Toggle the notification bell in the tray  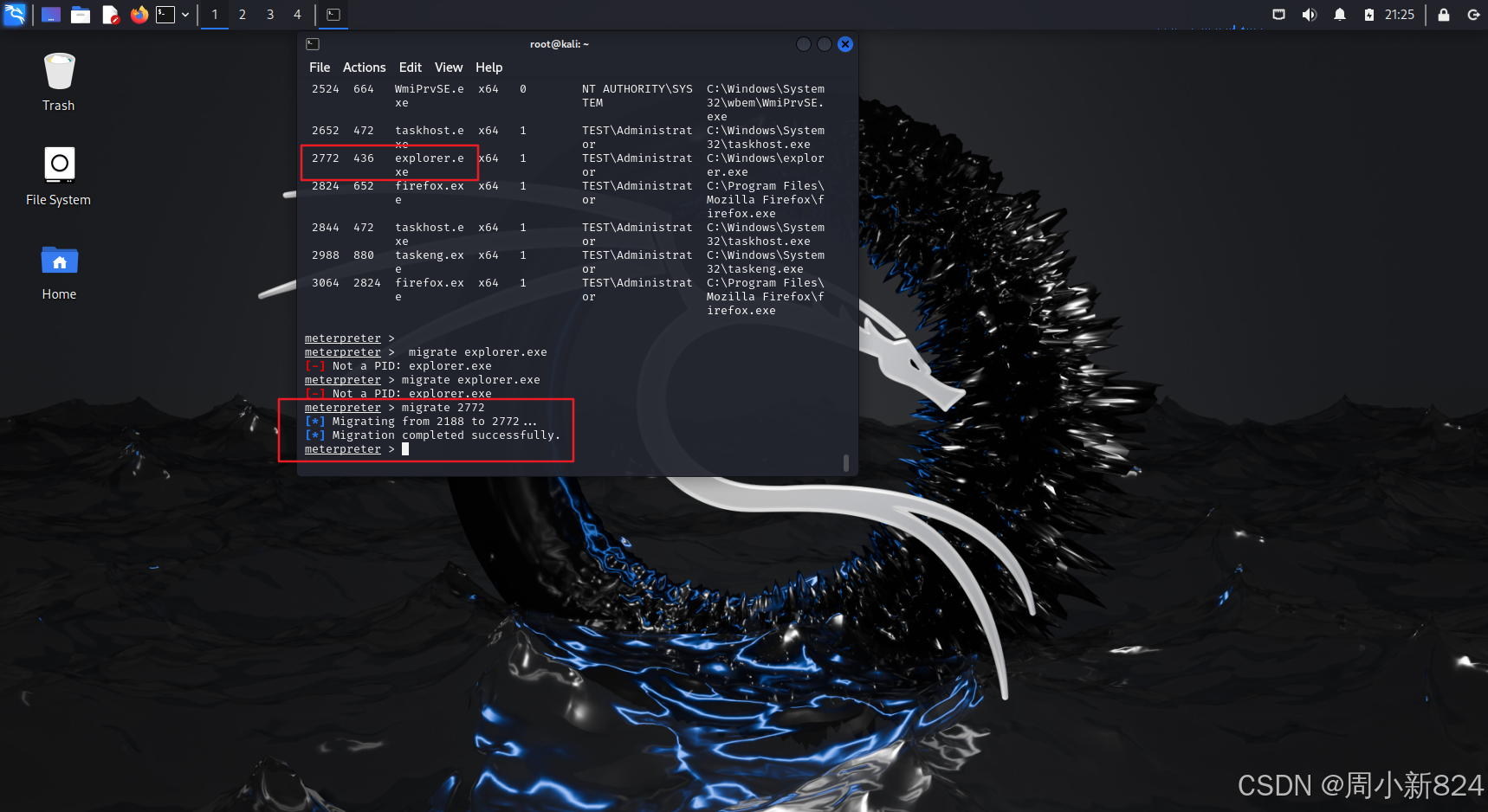(x=1340, y=15)
